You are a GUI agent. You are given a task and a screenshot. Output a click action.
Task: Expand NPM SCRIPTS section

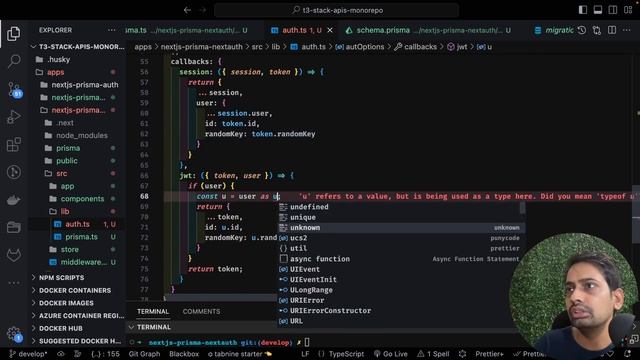point(78,278)
